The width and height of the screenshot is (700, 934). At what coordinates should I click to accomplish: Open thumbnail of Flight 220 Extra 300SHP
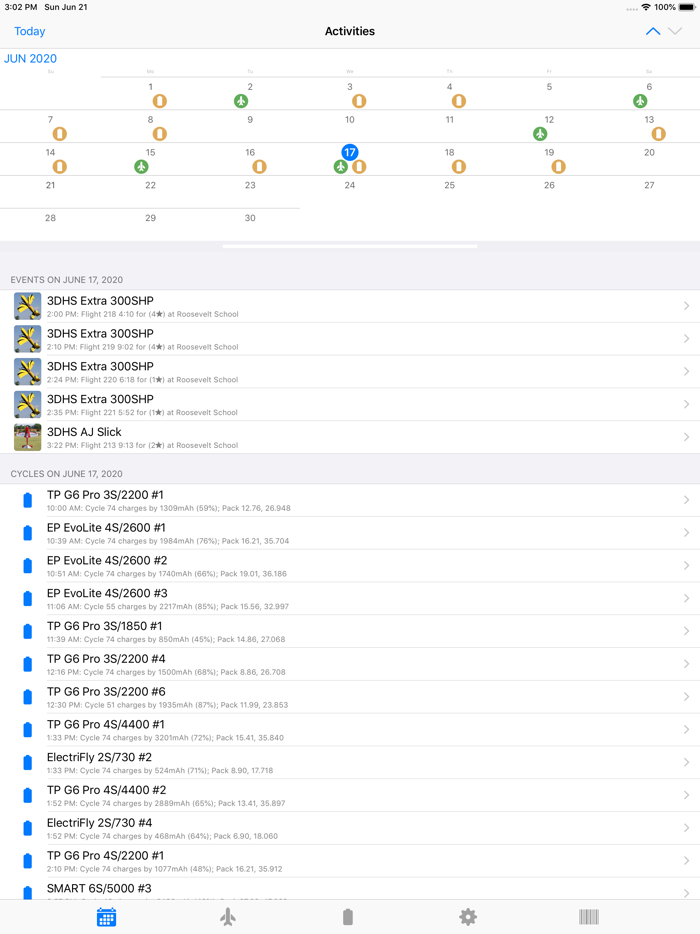pos(27,372)
